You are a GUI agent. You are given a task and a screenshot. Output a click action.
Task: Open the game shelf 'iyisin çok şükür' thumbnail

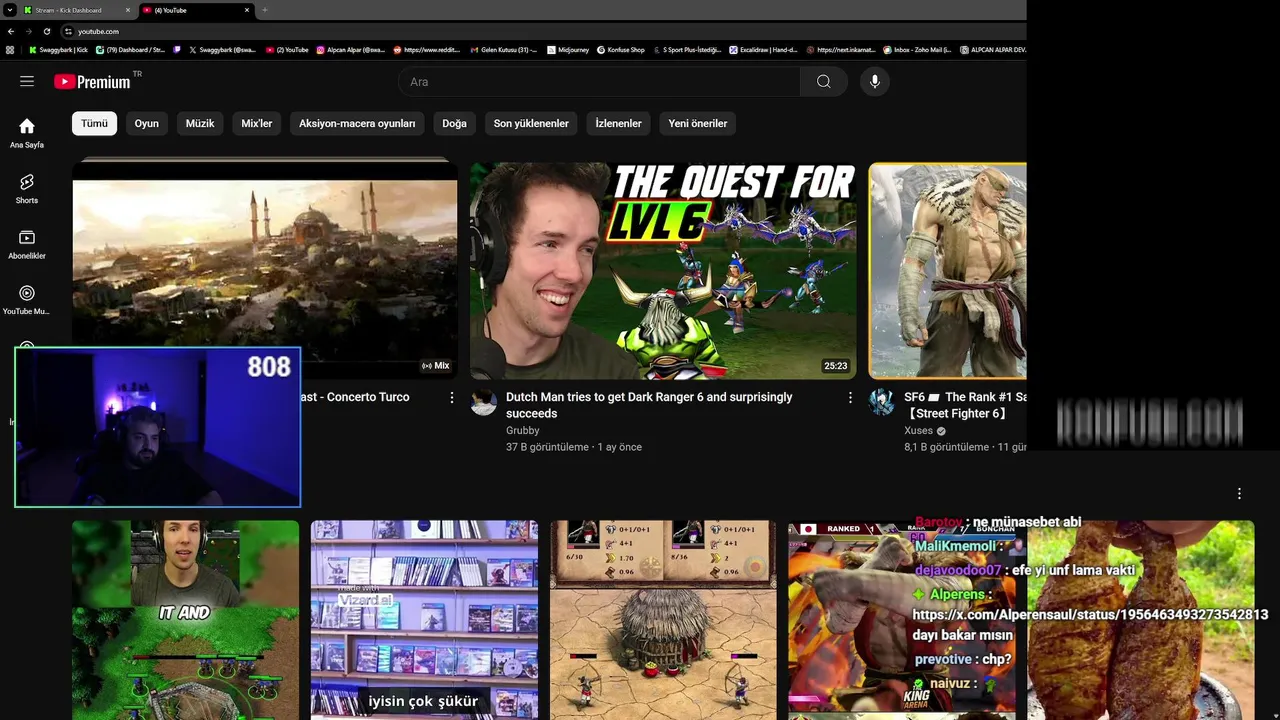pyautogui.click(x=424, y=619)
